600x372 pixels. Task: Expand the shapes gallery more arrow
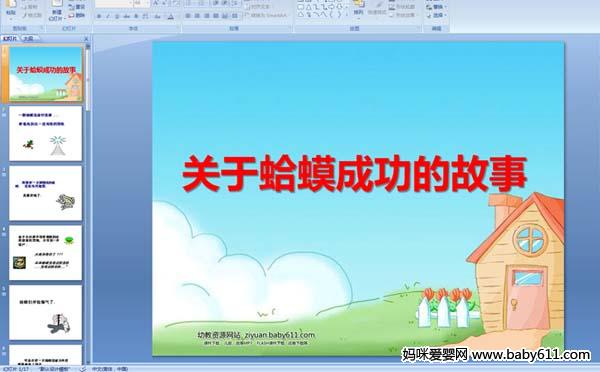point(347,15)
